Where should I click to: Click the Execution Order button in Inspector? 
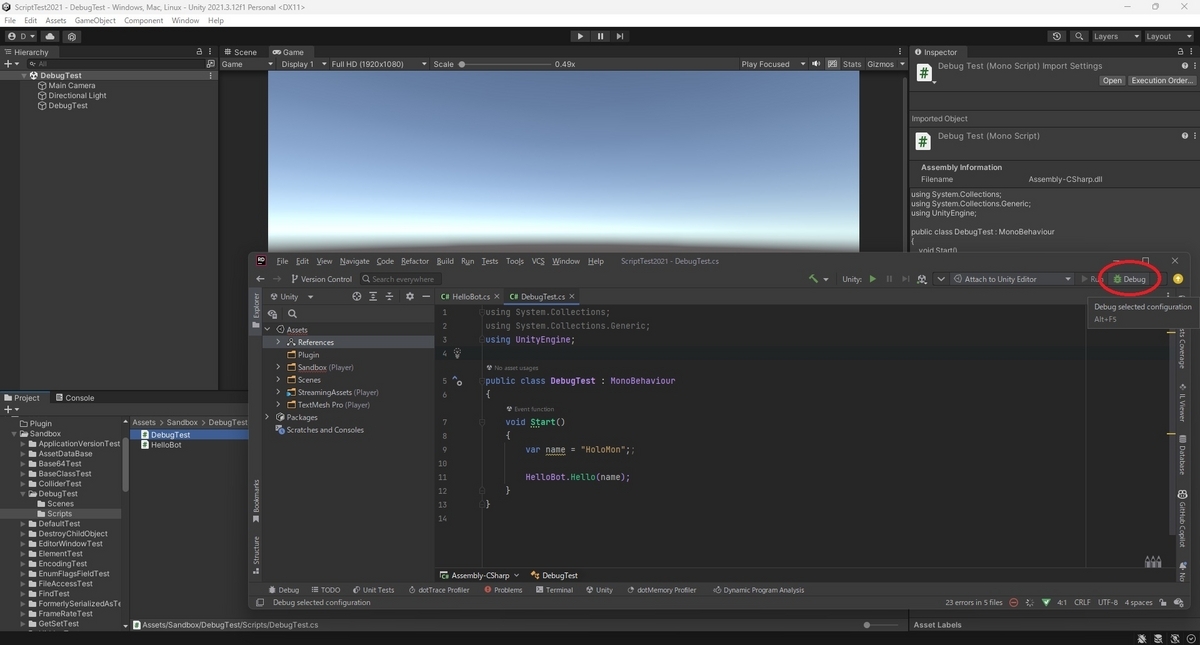coord(1161,80)
